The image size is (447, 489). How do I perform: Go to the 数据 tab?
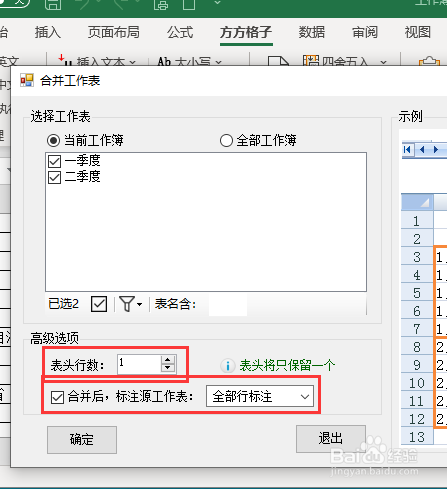click(312, 32)
